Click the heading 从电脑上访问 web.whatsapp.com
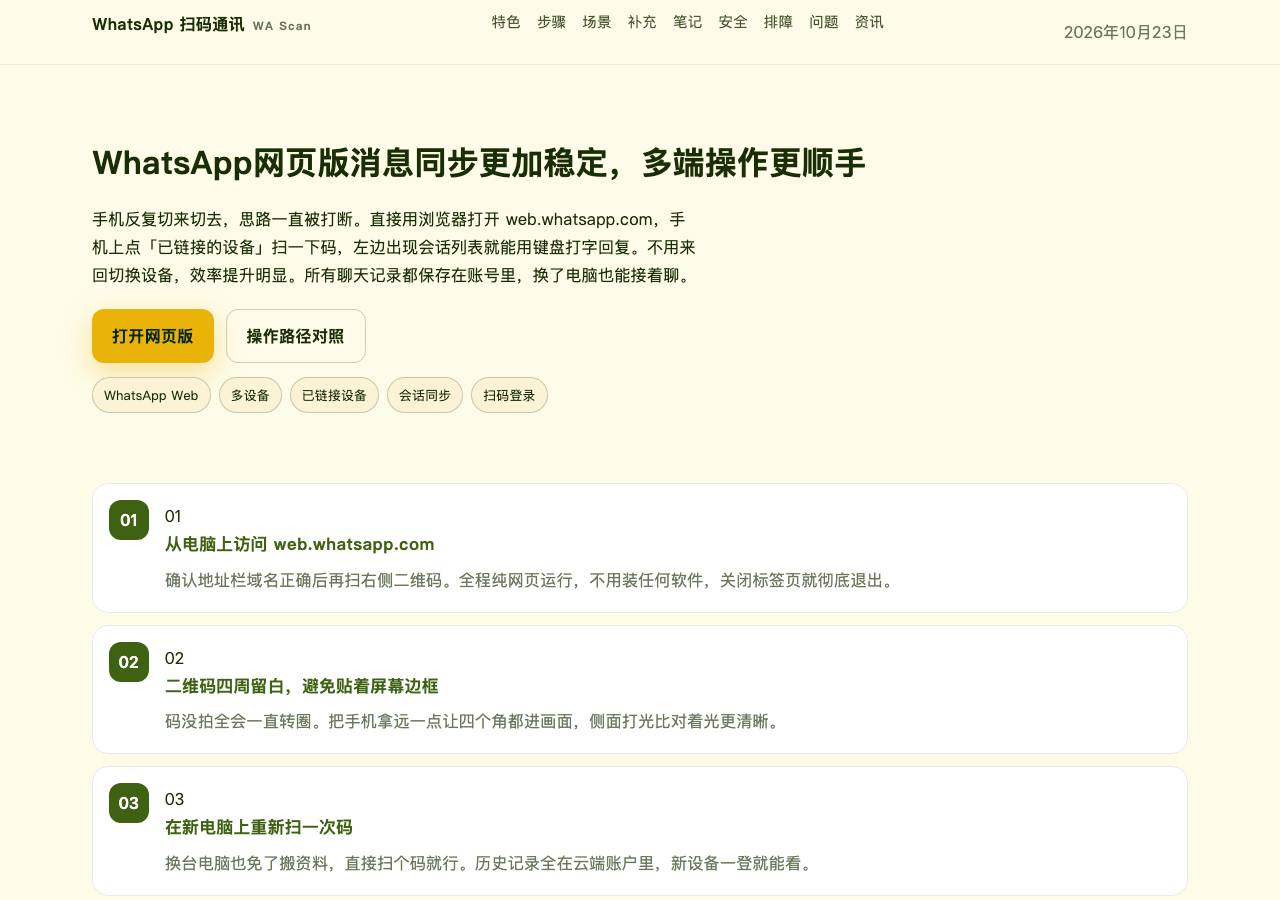The image size is (1280, 900). (300, 544)
